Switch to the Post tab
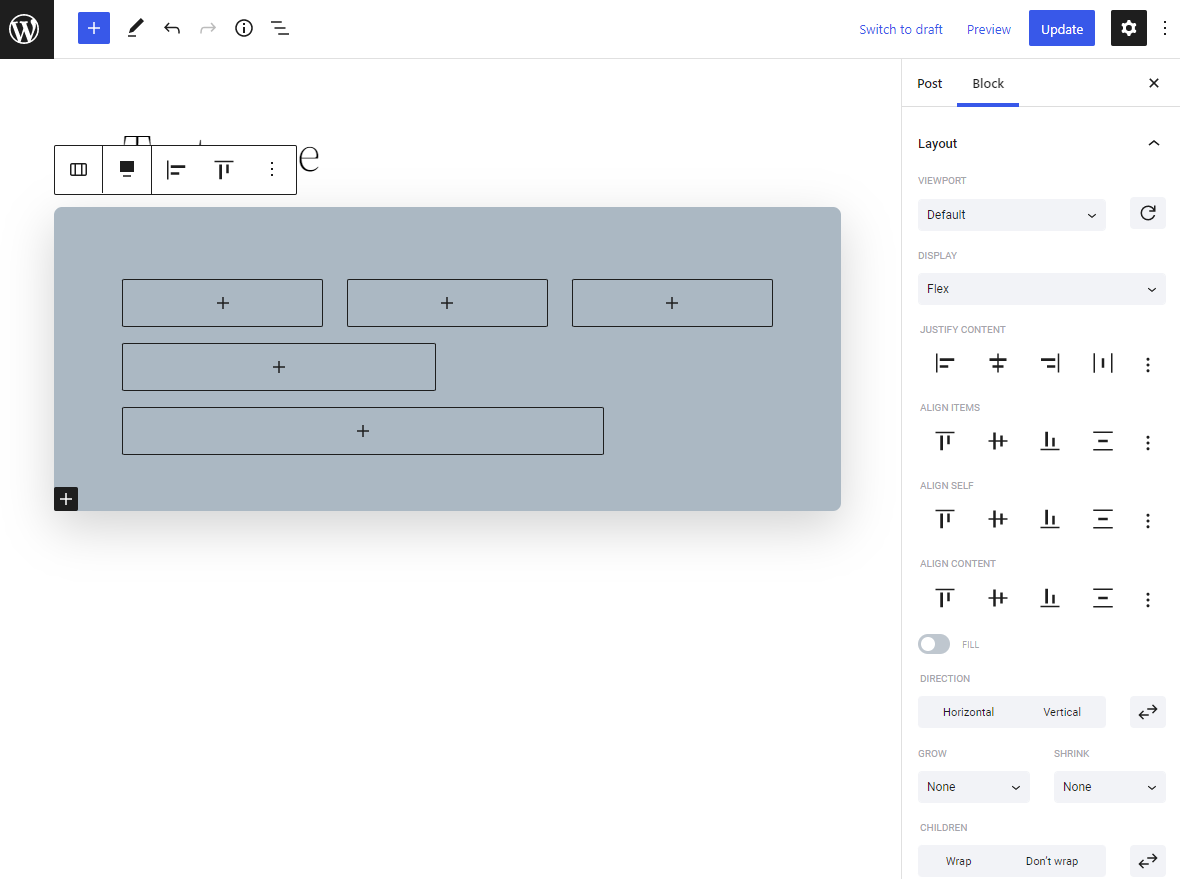The height and width of the screenshot is (879, 1180). pos(929,84)
